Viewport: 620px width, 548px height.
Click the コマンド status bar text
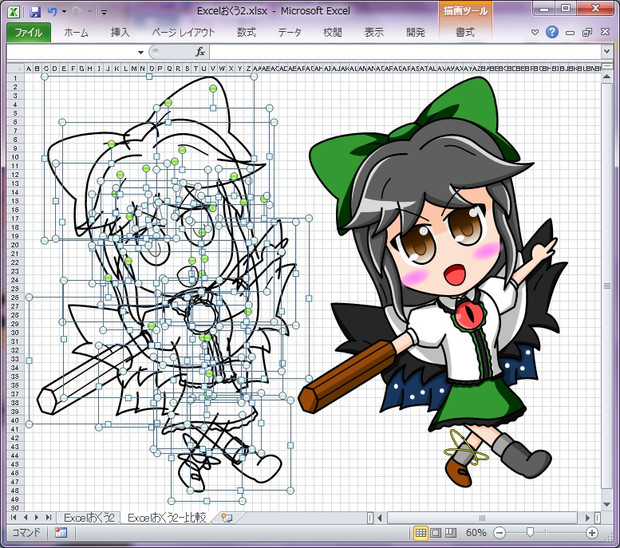(x=26, y=533)
